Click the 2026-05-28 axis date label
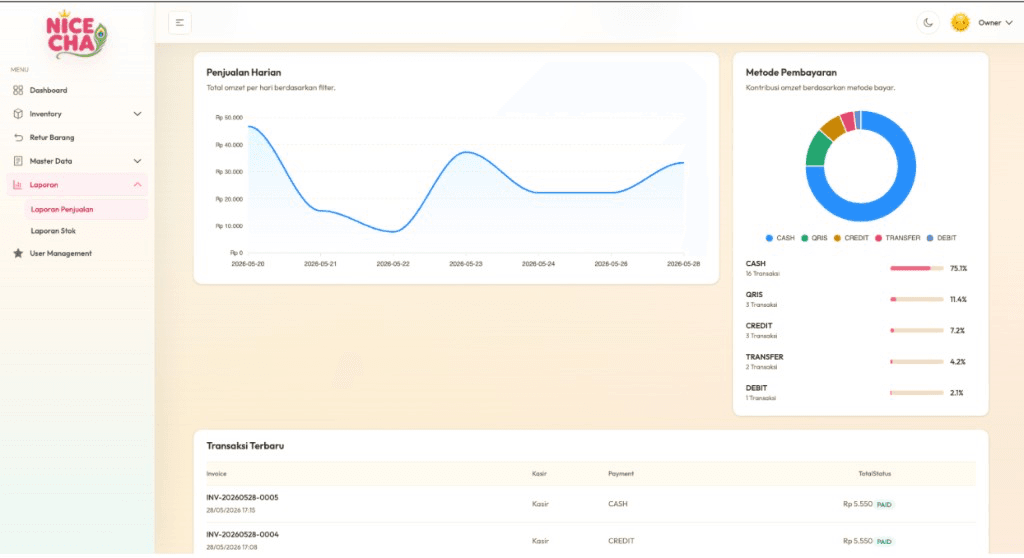Viewport: 1024px width, 558px height. click(683, 264)
